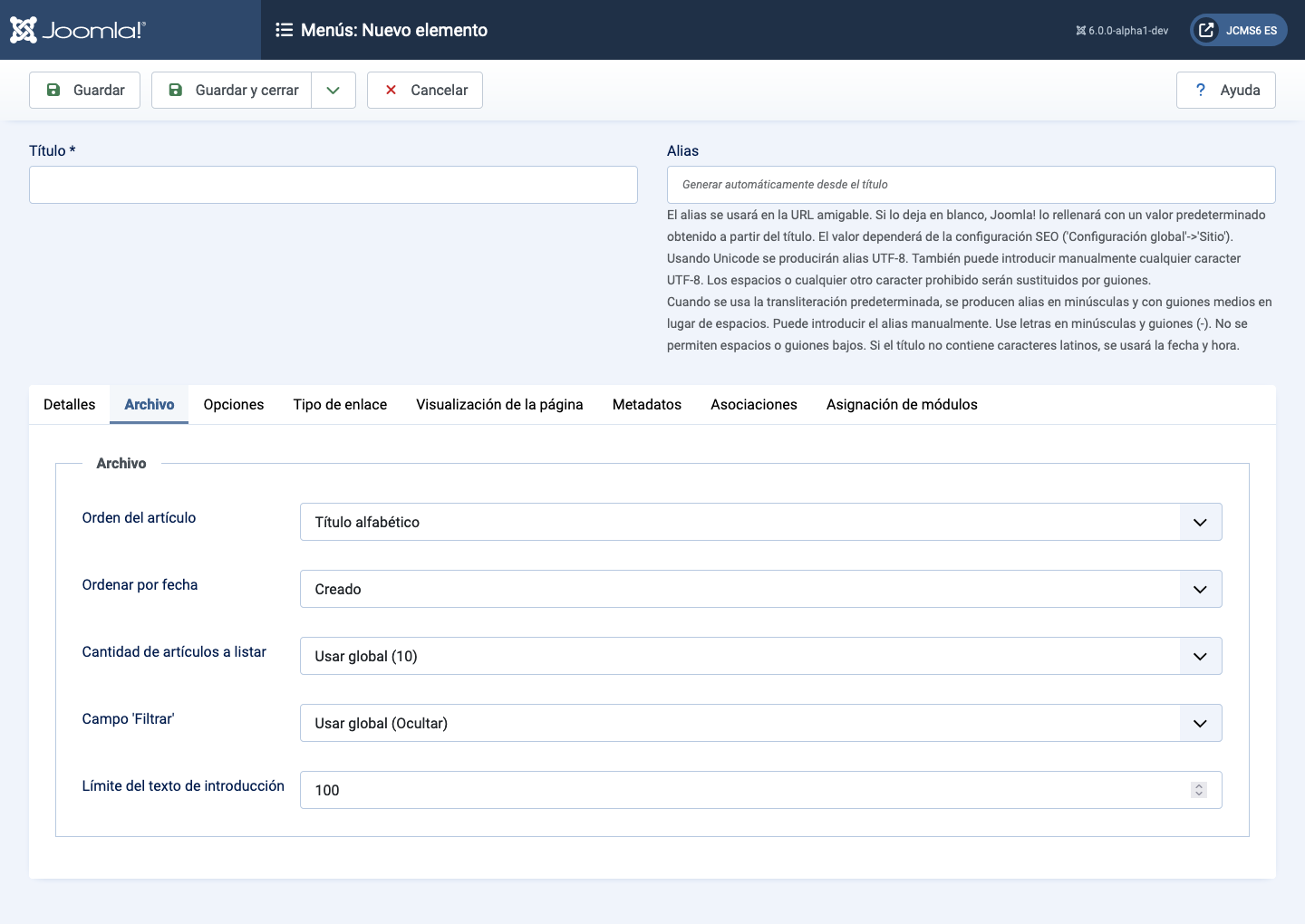This screenshot has height=924, width=1305.
Task: Click the Joomla version 6.0.0-alpha1-dev indicator
Action: pyautogui.click(x=1122, y=30)
